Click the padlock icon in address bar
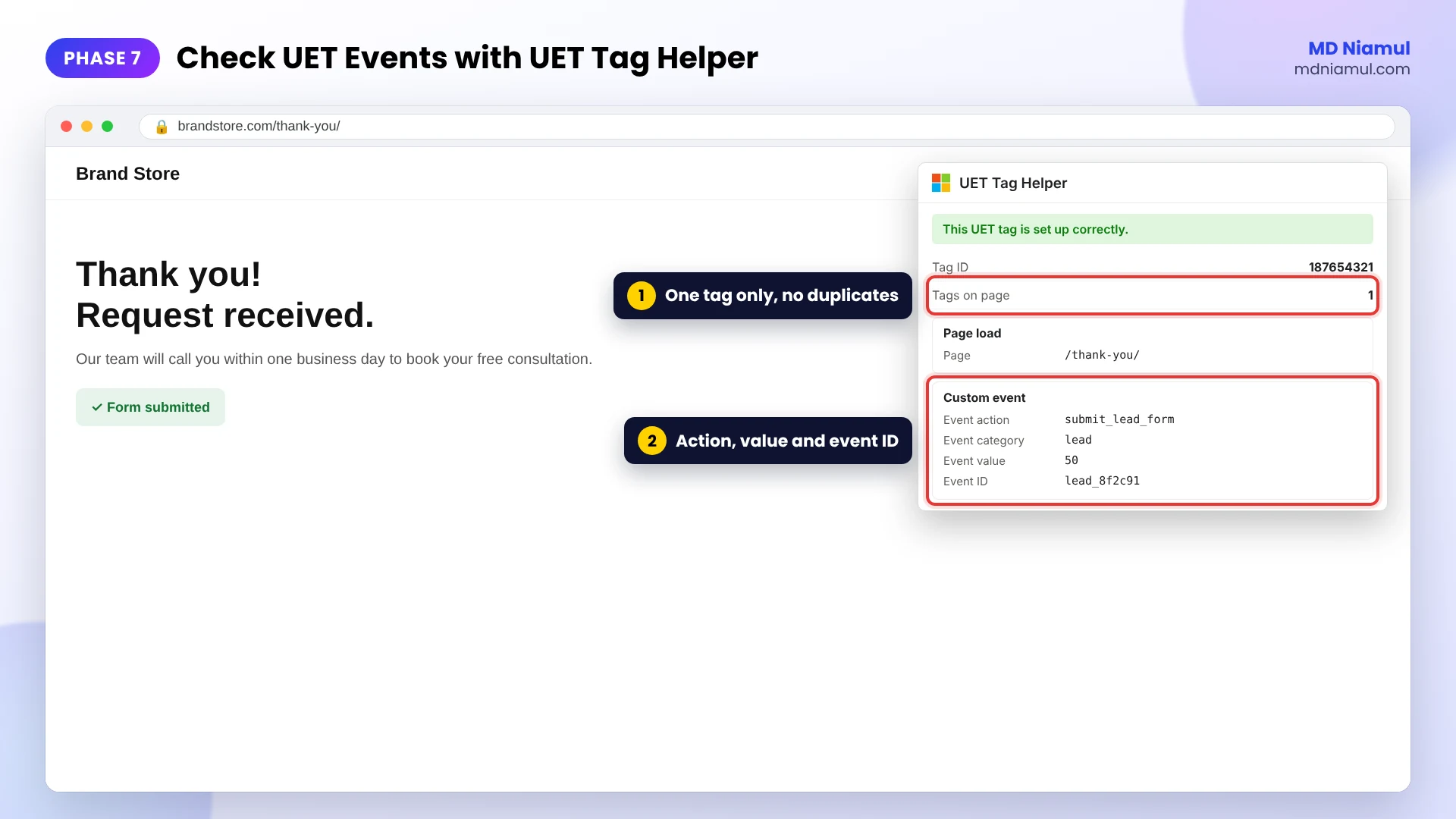The image size is (1456, 819). 162,127
